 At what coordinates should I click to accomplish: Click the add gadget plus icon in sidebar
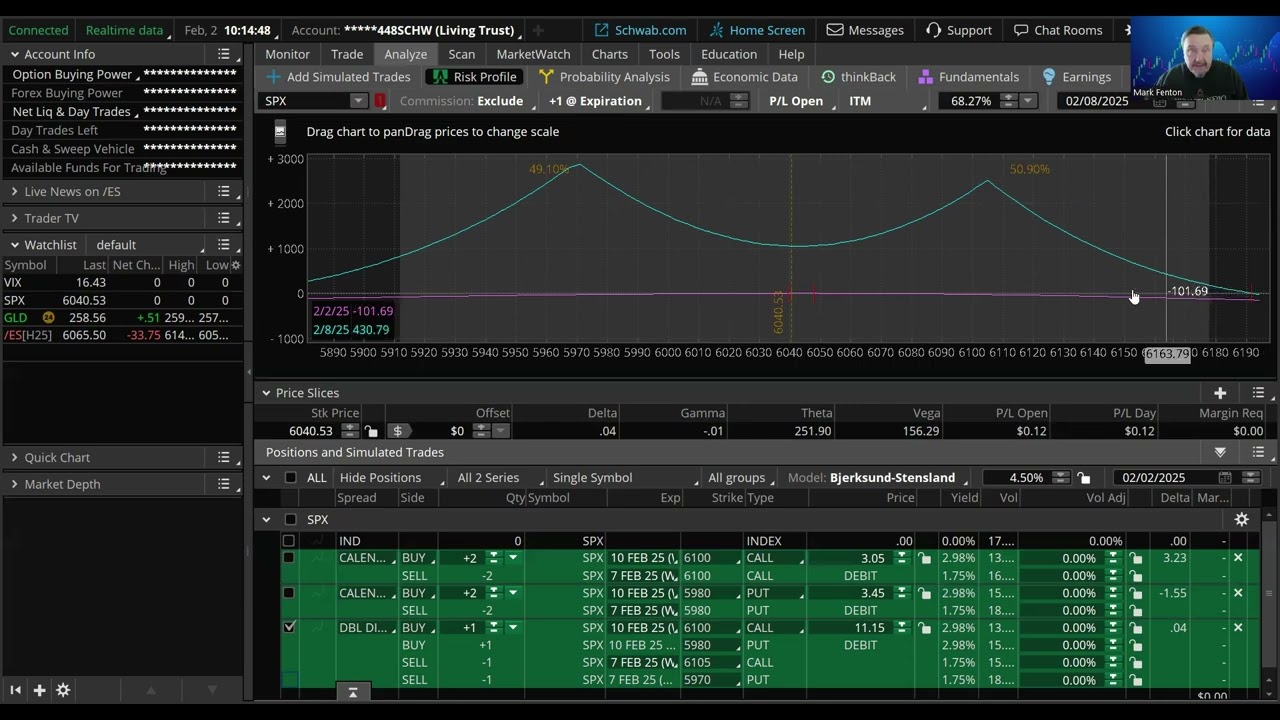coord(39,690)
